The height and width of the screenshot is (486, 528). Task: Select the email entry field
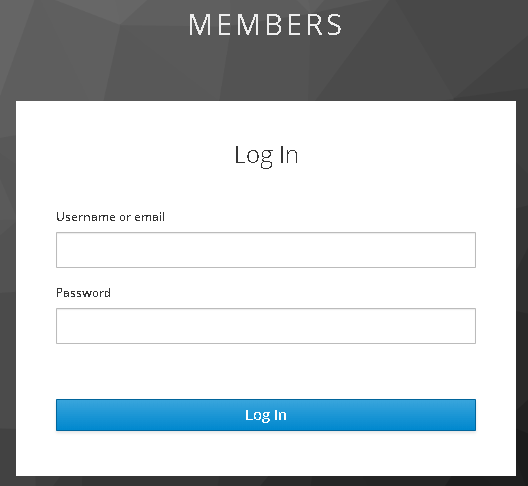tap(266, 250)
